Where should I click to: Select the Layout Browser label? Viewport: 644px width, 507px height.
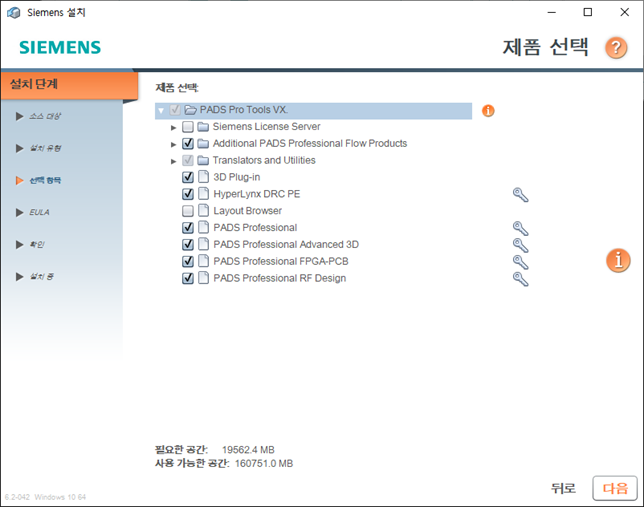(248, 211)
